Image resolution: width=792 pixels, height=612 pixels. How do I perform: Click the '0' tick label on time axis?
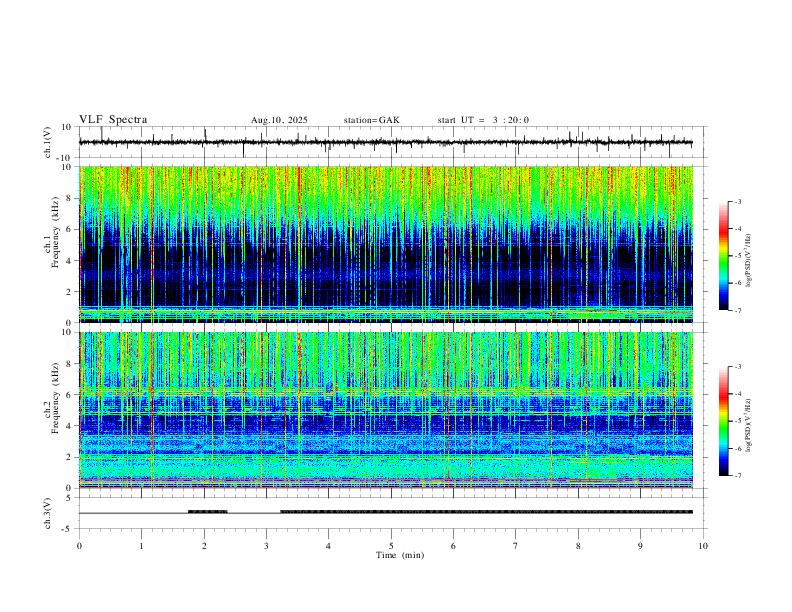79,546
